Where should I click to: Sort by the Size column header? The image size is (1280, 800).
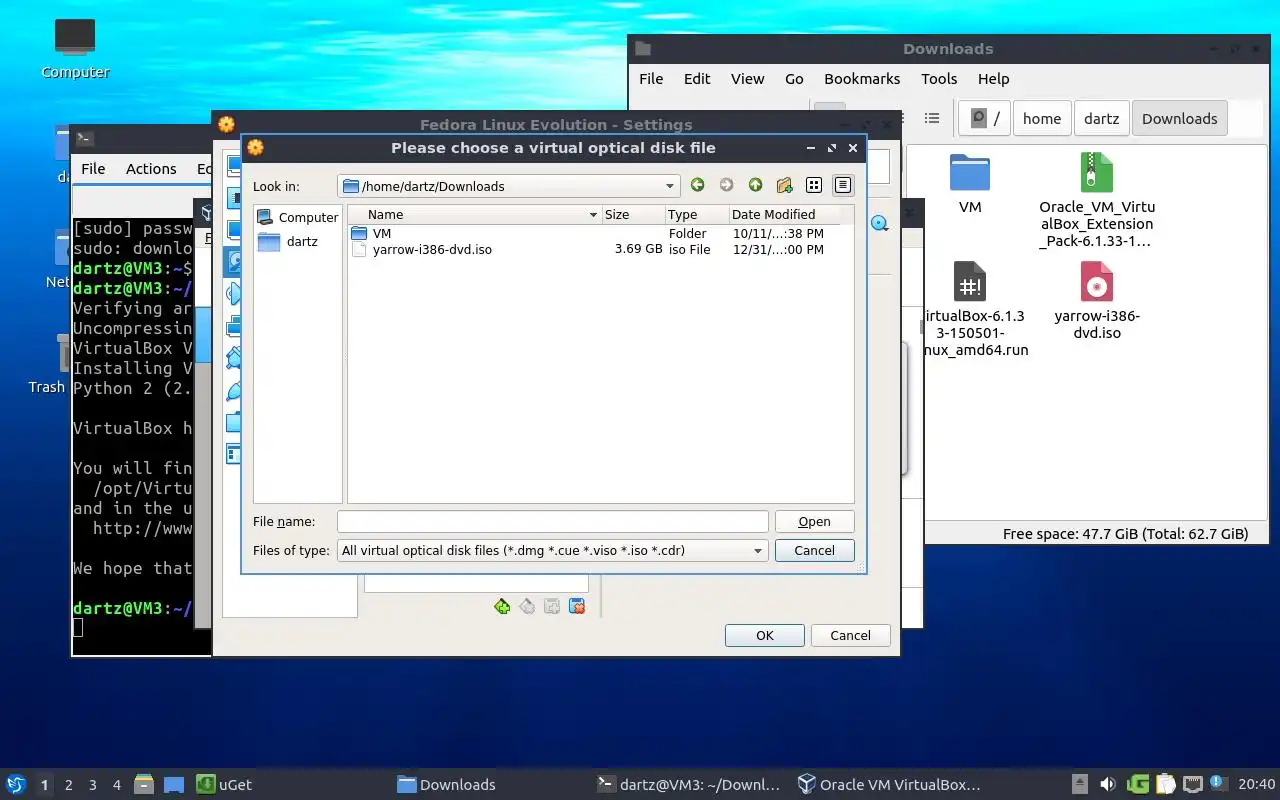[x=633, y=214]
